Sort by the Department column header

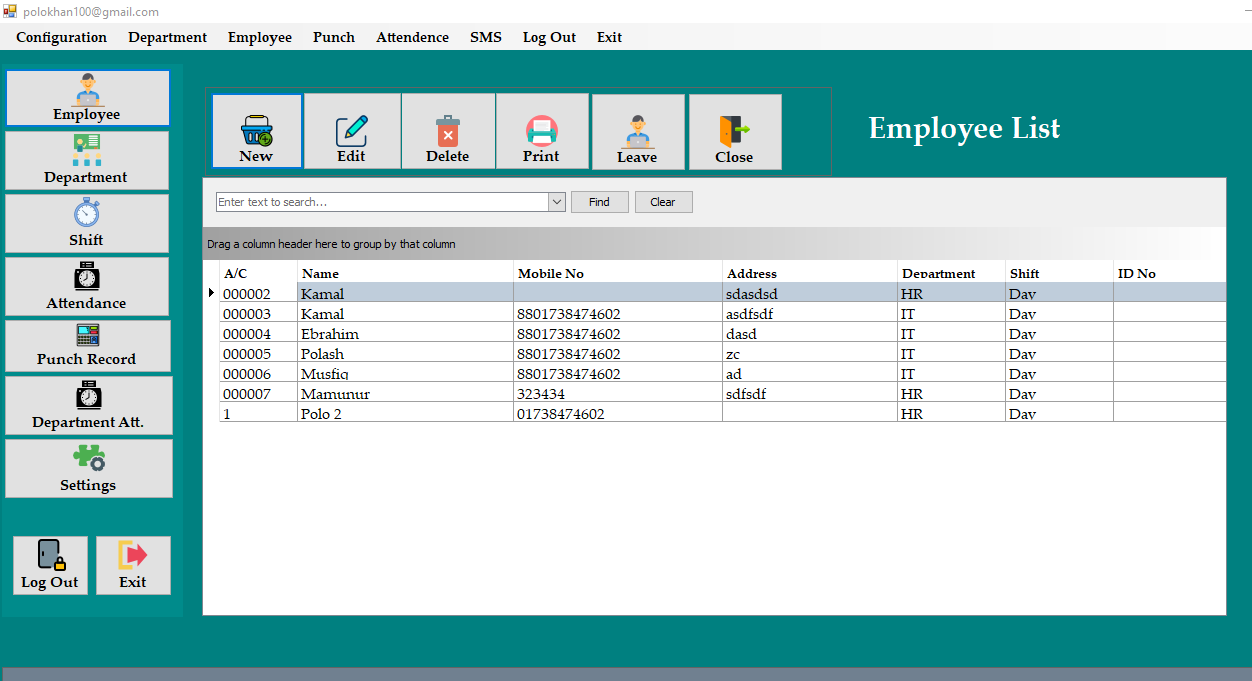click(951, 273)
